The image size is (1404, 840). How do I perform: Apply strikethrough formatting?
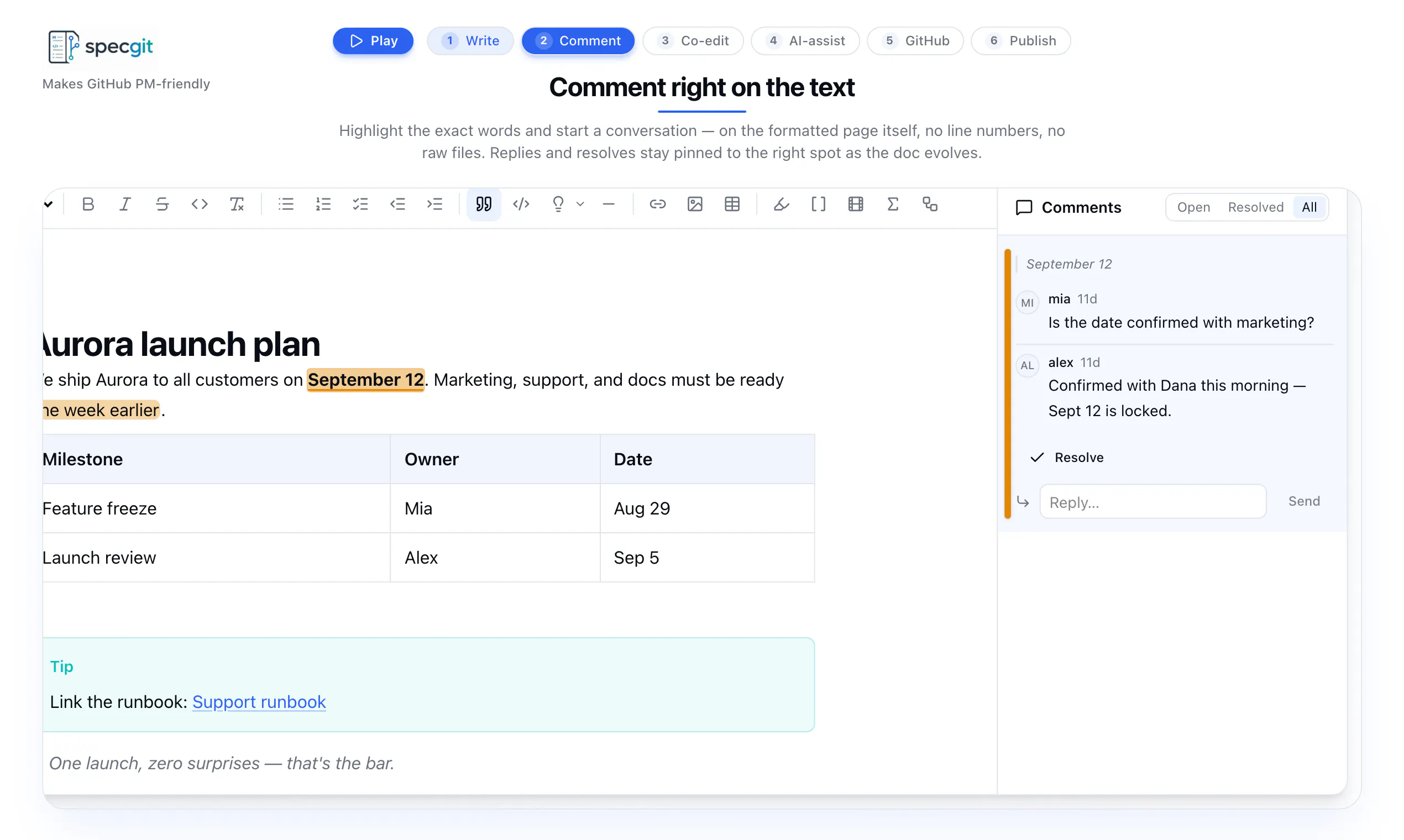163,204
